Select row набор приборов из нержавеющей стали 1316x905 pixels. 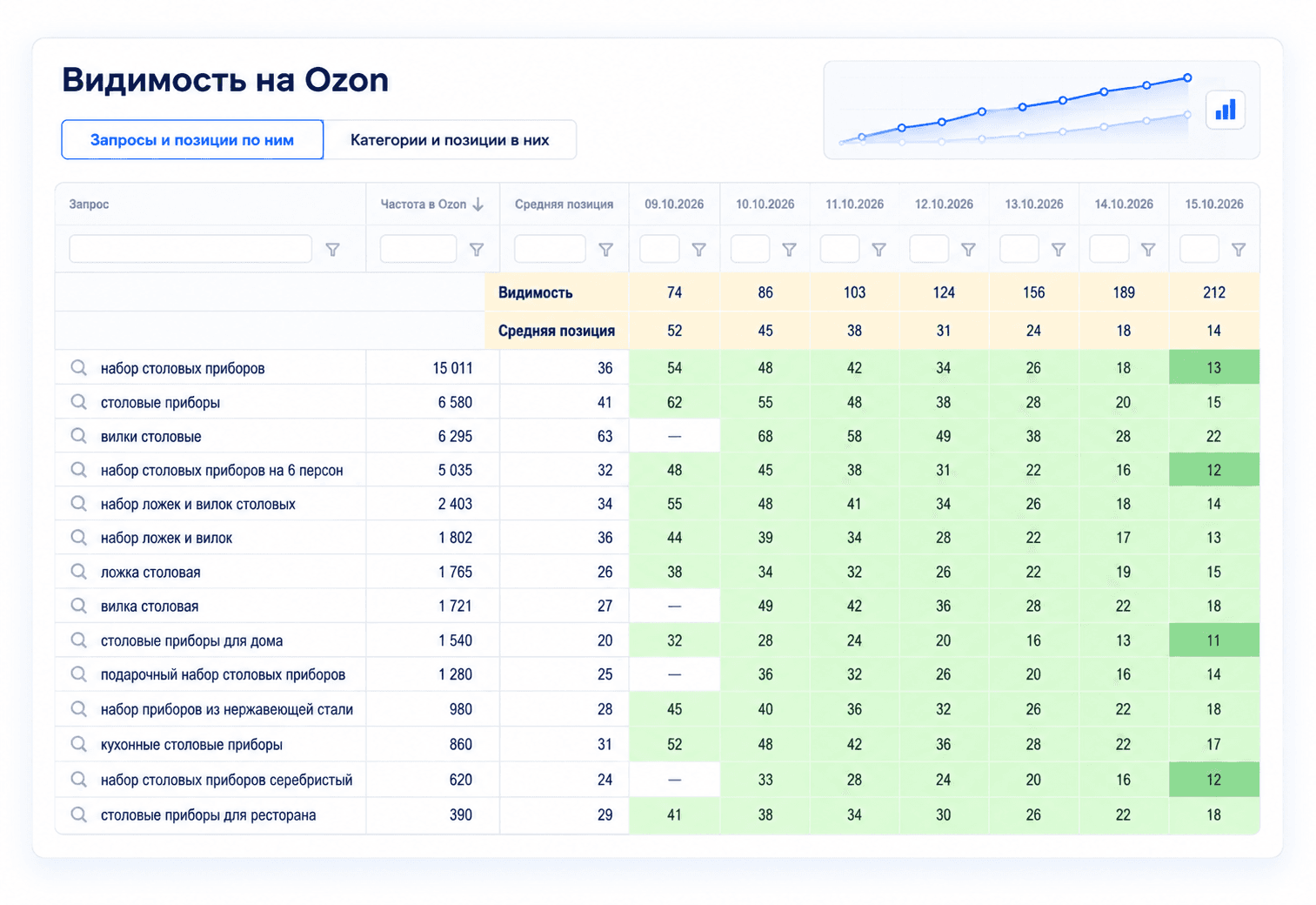pyautogui.click(x=657, y=709)
